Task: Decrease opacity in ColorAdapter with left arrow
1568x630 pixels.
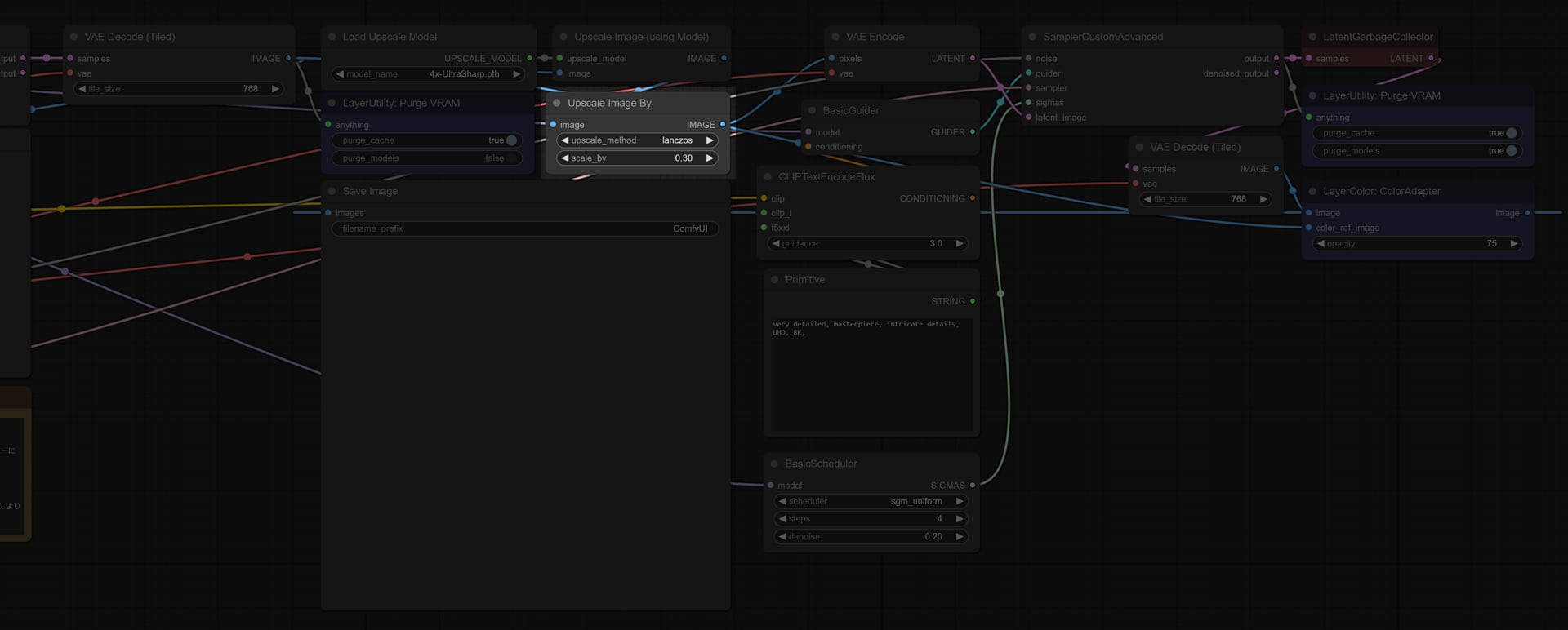Action: pyautogui.click(x=1321, y=243)
